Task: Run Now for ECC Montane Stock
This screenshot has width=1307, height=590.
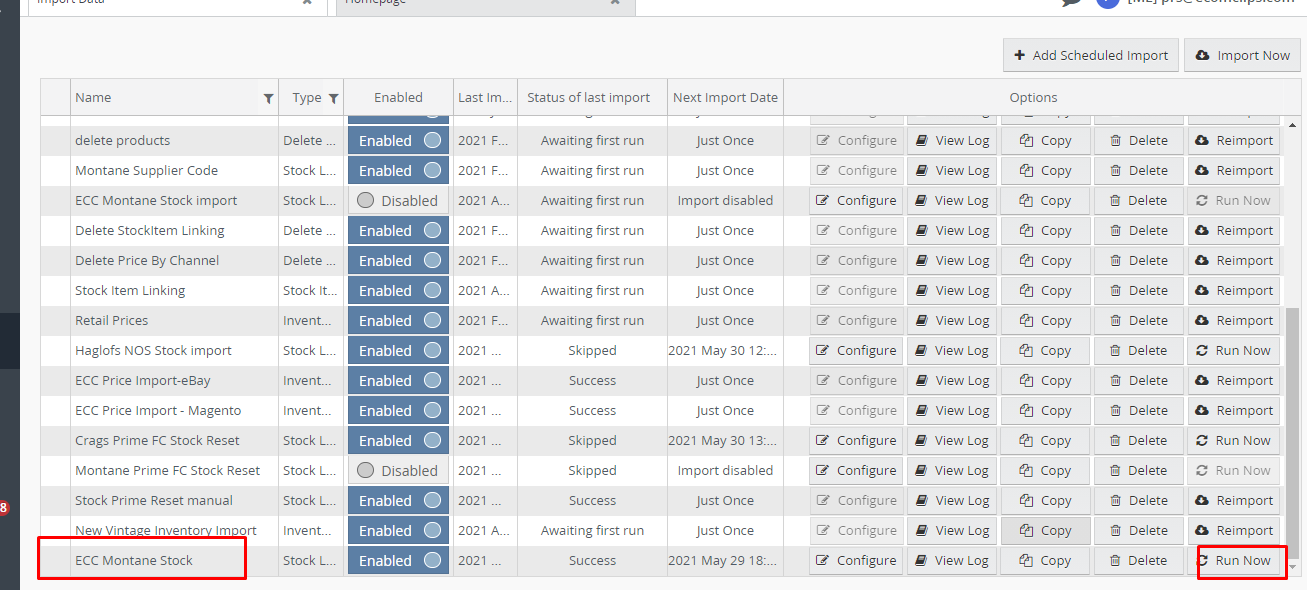Action: [1233, 561]
